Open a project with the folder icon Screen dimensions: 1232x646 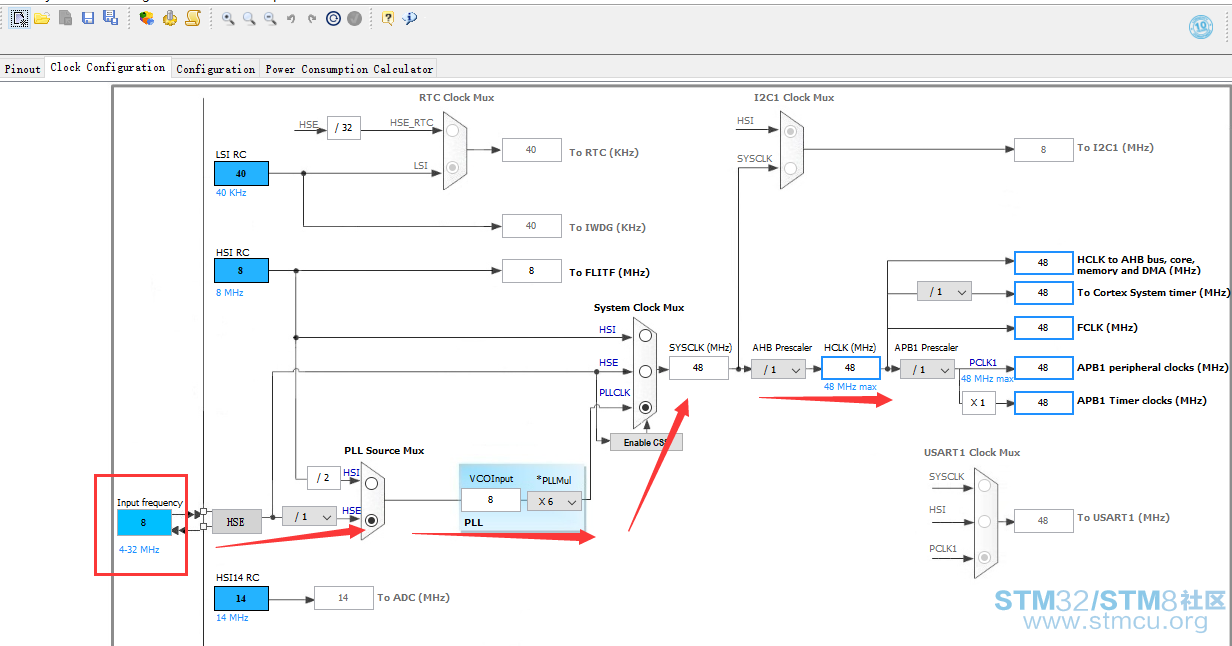click(x=42, y=18)
